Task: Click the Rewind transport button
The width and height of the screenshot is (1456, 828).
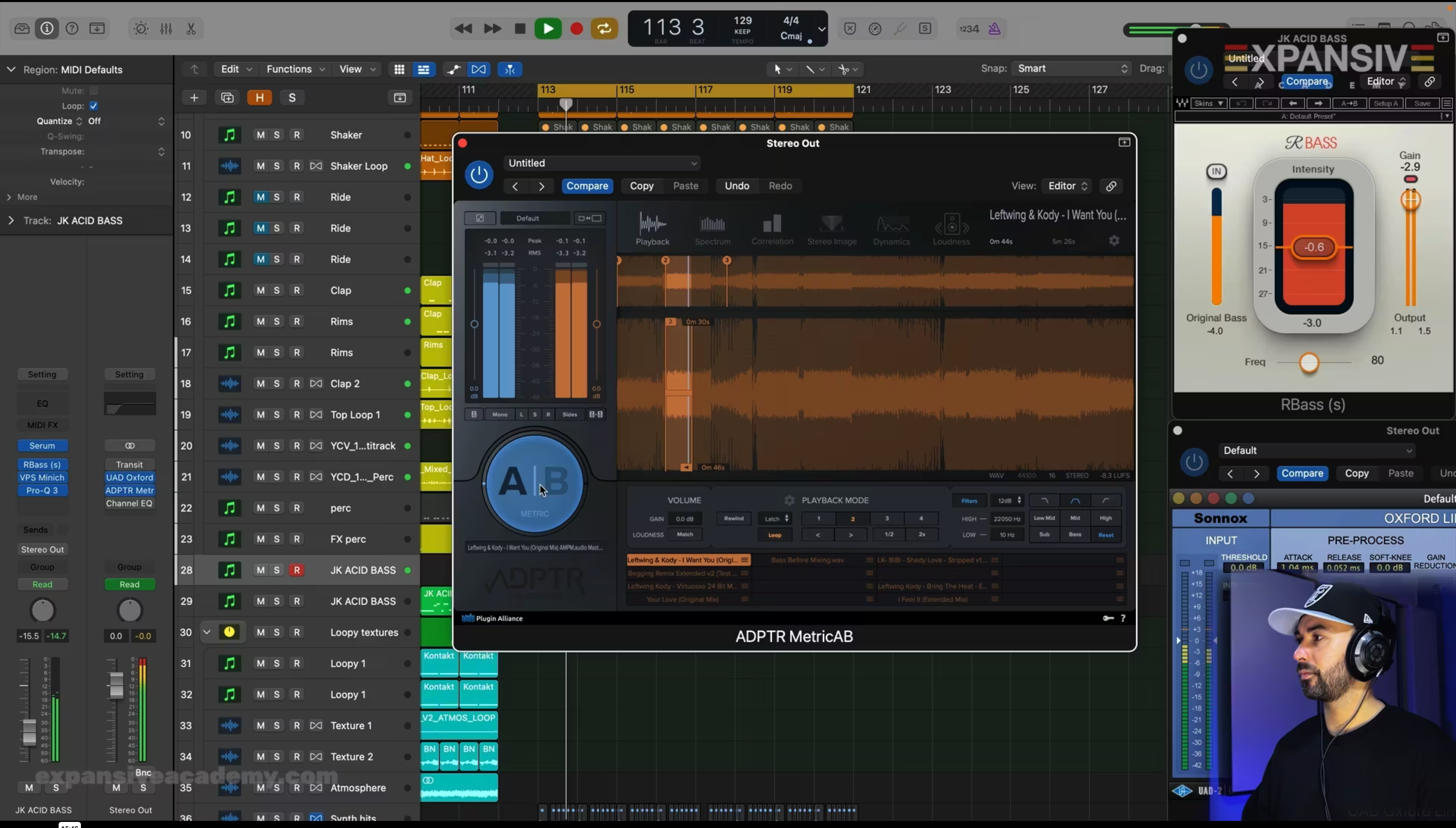Action: (x=463, y=28)
